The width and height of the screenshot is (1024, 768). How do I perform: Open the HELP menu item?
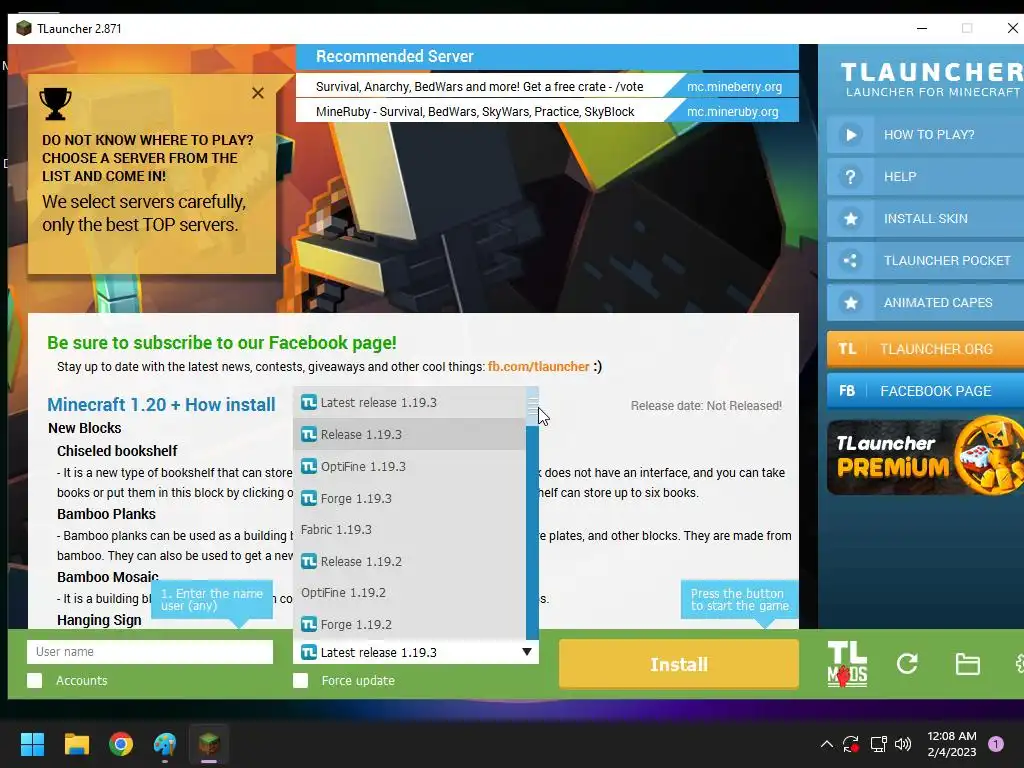925,177
